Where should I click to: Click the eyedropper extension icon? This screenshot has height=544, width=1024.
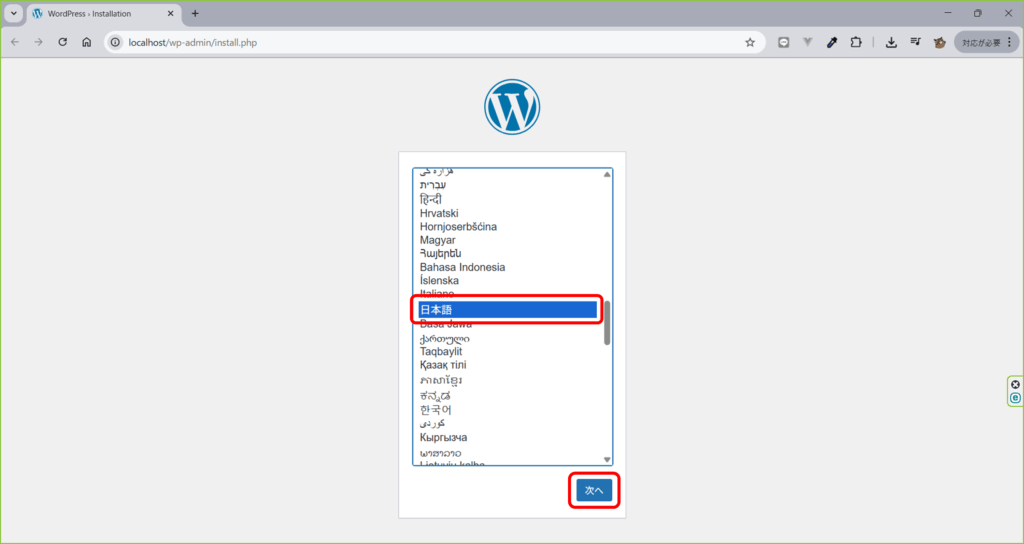point(832,42)
